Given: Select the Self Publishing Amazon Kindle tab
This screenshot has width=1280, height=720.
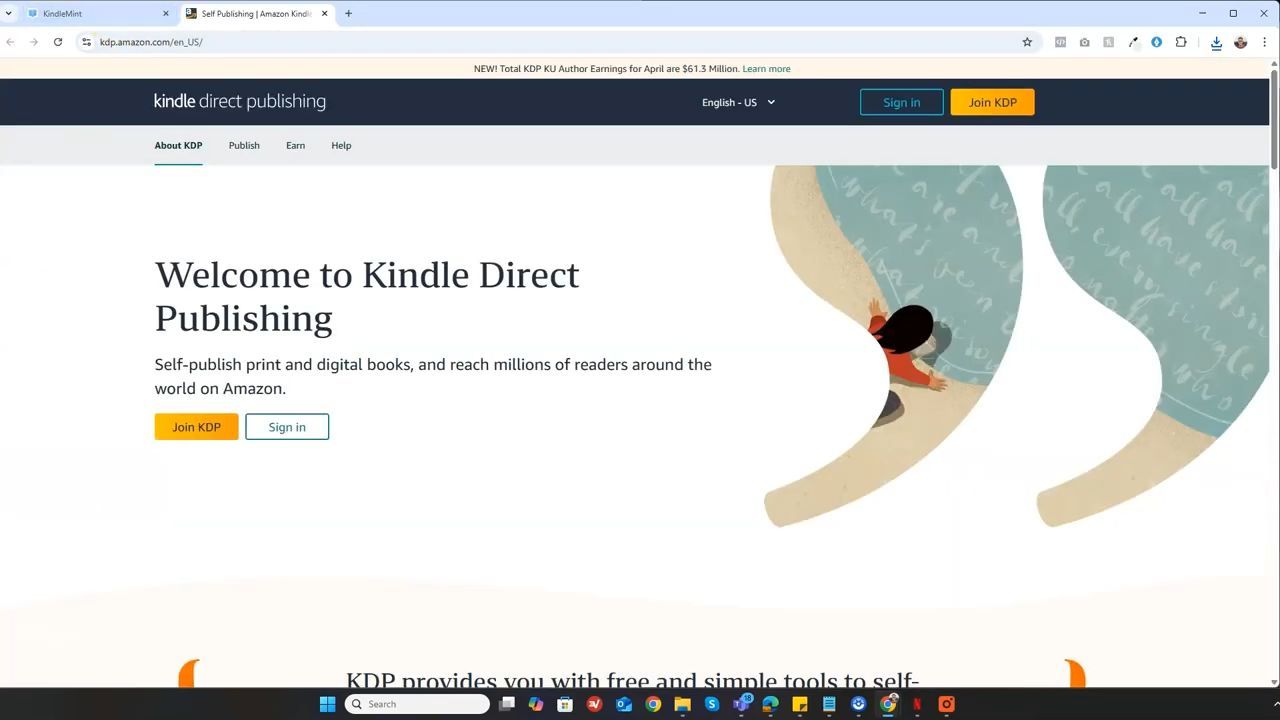Looking at the screenshot, I should (x=258, y=14).
